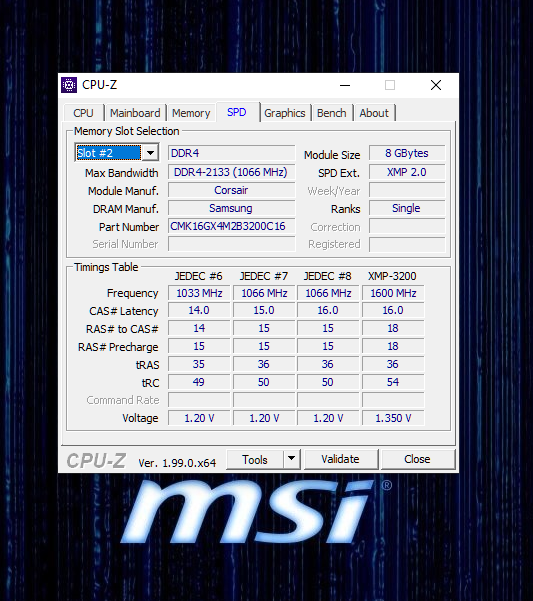
Task: Open the Bench tab
Action: point(332,113)
